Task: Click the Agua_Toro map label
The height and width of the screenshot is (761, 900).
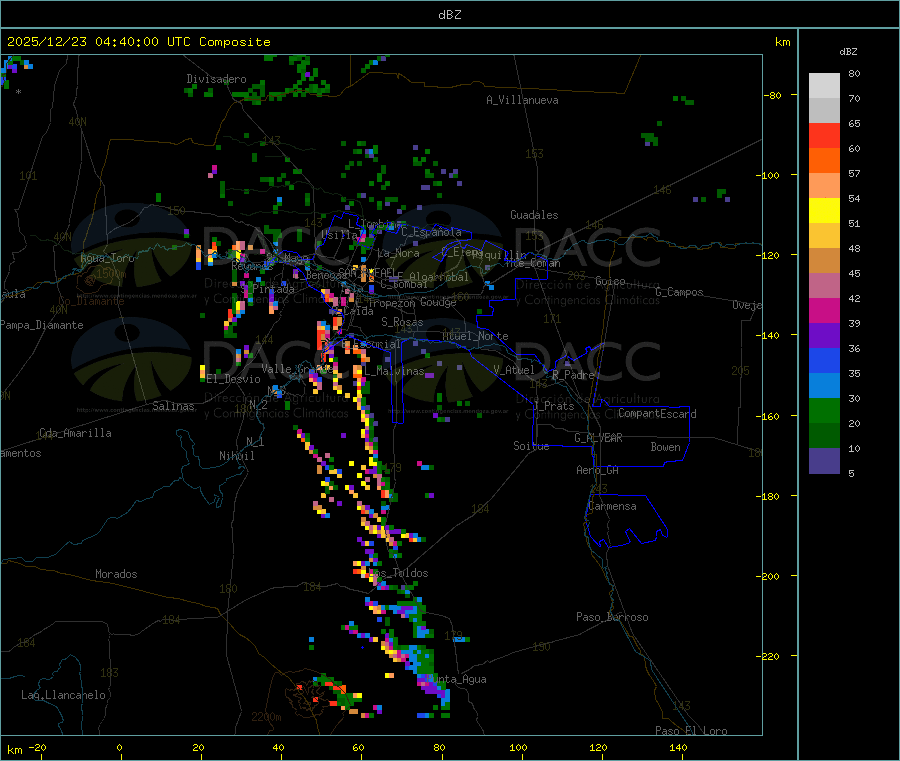Action: 107,258
